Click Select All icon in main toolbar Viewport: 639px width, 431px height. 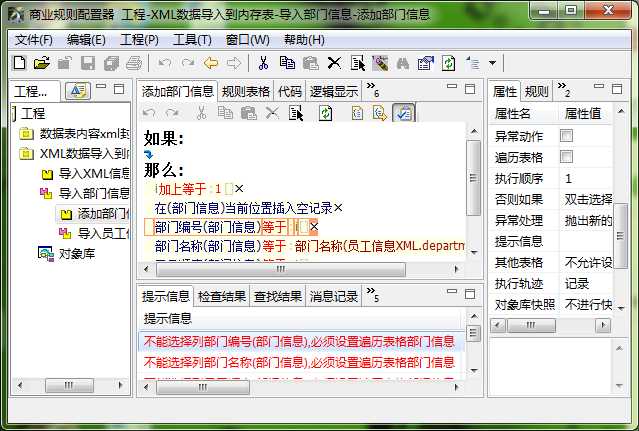click(358, 63)
